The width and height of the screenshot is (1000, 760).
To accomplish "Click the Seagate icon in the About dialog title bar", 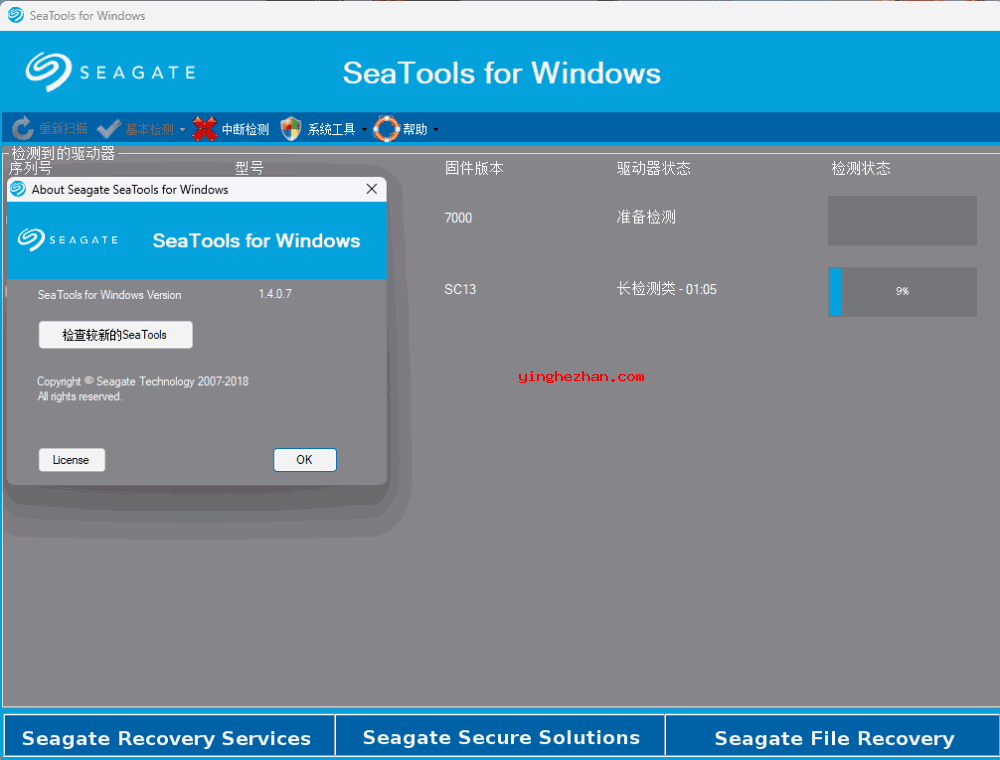I will pos(18,189).
